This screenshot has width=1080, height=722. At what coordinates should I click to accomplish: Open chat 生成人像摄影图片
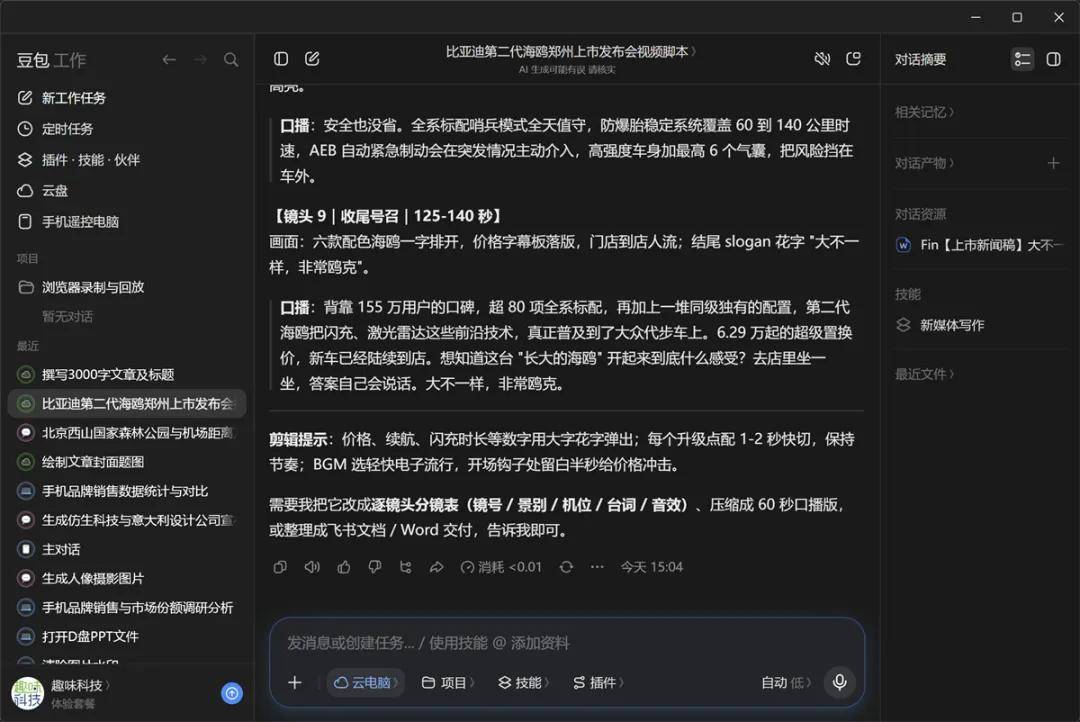click(127, 579)
